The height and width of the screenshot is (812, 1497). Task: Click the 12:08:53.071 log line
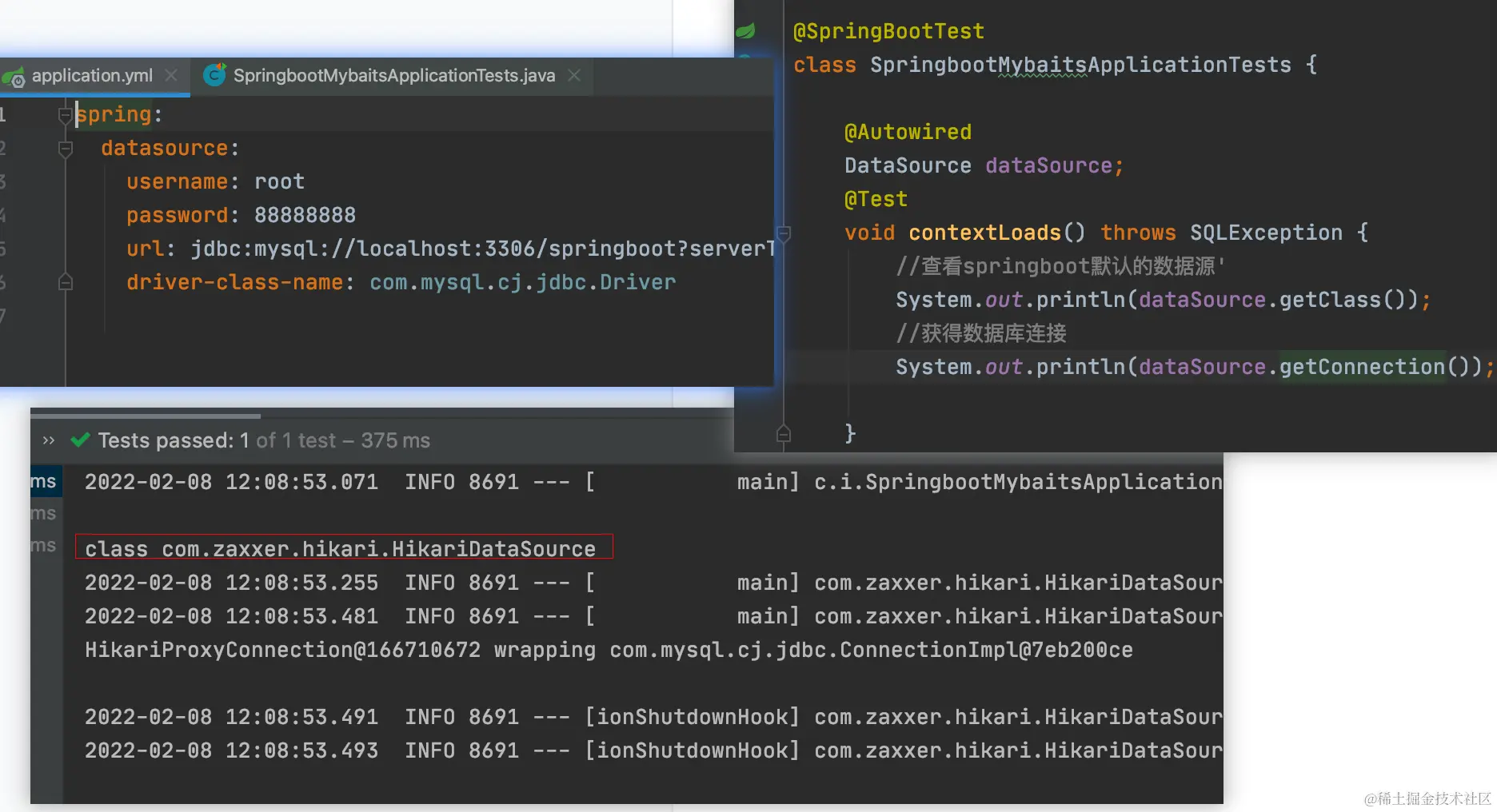653,482
